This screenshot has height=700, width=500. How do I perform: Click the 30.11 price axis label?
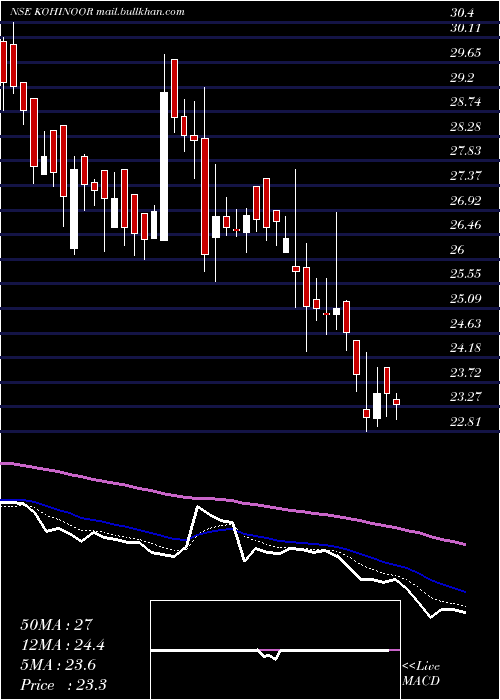point(465,28)
